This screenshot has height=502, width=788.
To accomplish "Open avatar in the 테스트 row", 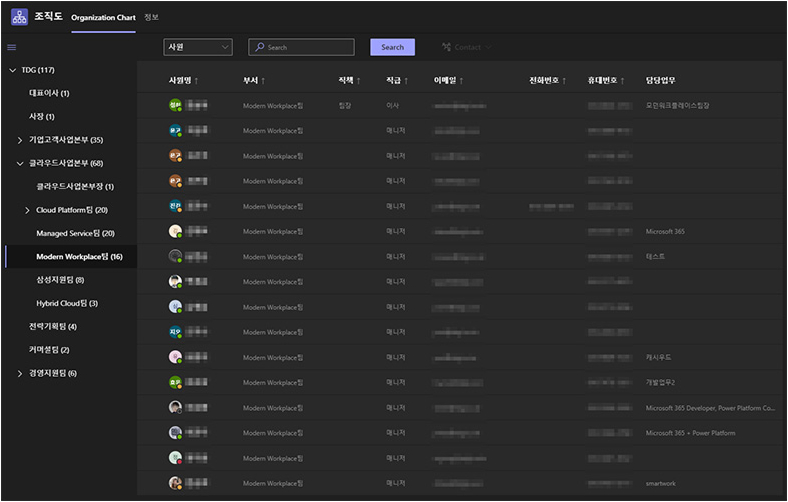I will click(x=175, y=256).
